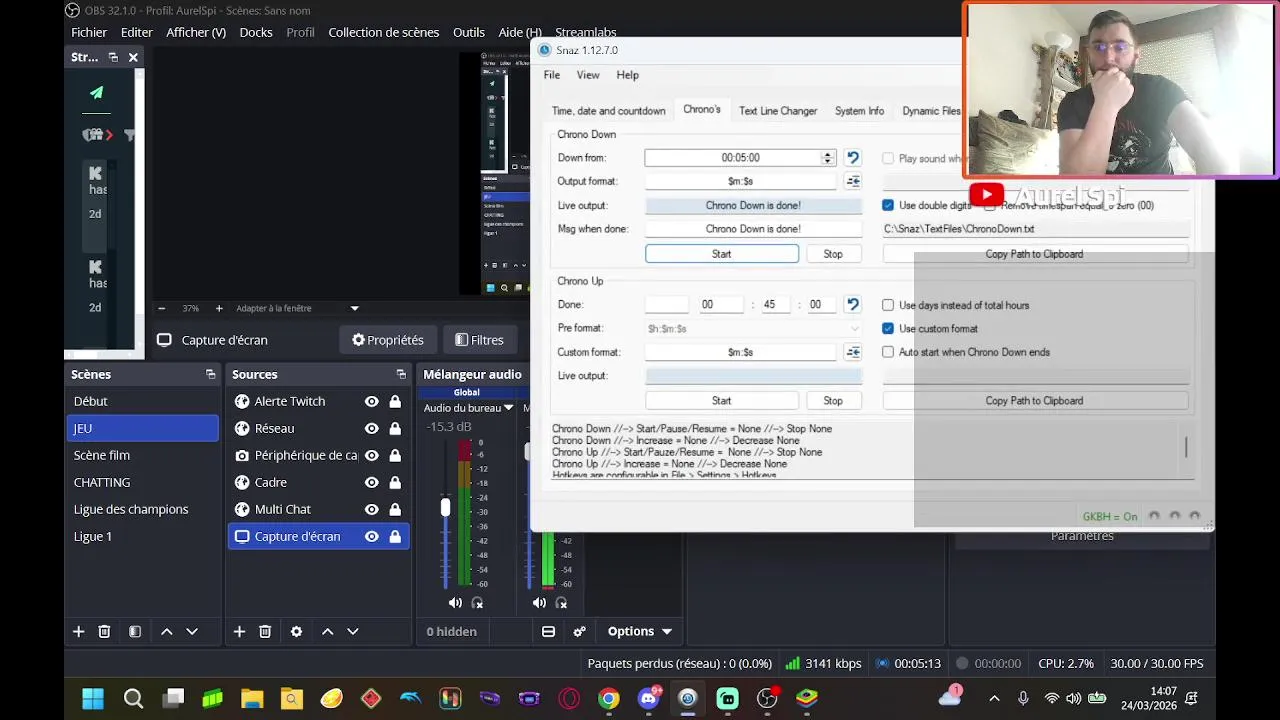Open the Docks menu in OBS
This screenshot has width=1280, height=720.
point(256,32)
